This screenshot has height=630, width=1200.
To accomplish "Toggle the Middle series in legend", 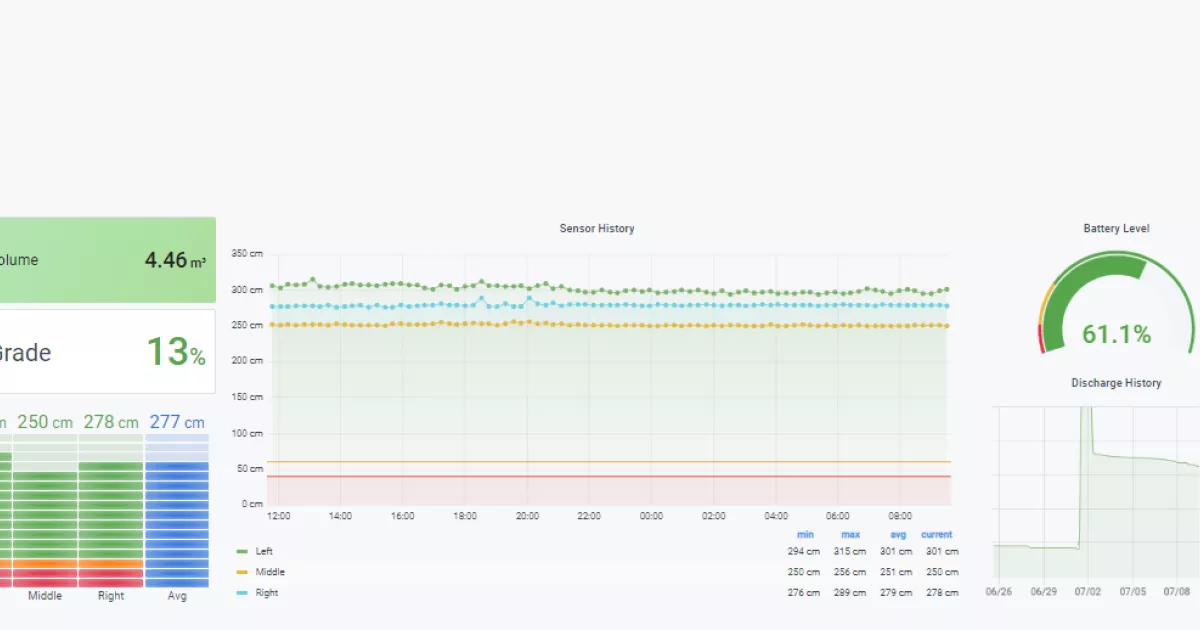I will [270, 572].
